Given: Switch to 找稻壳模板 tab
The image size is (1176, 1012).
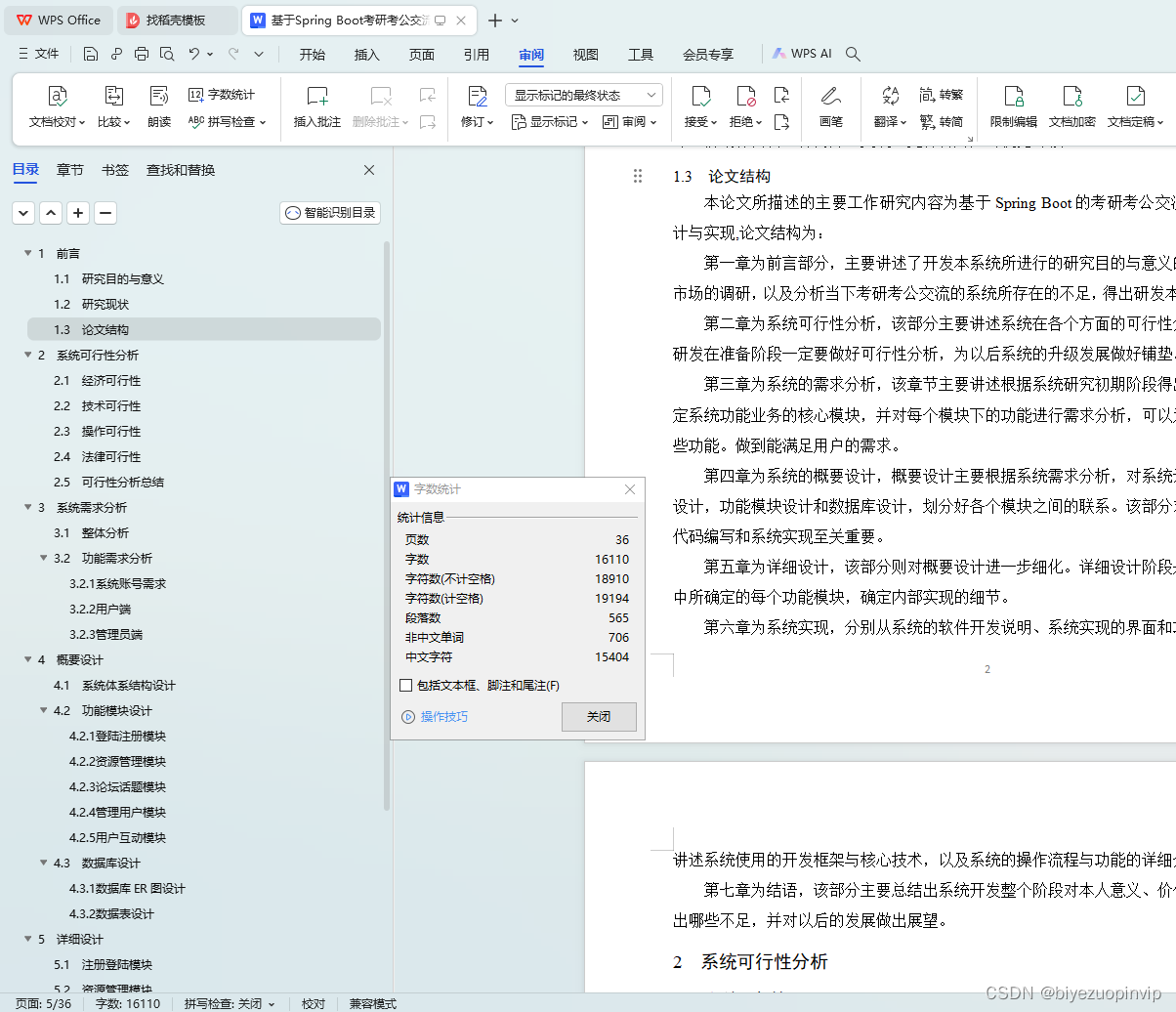Looking at the screenshot, I should [x=177, y=20].
